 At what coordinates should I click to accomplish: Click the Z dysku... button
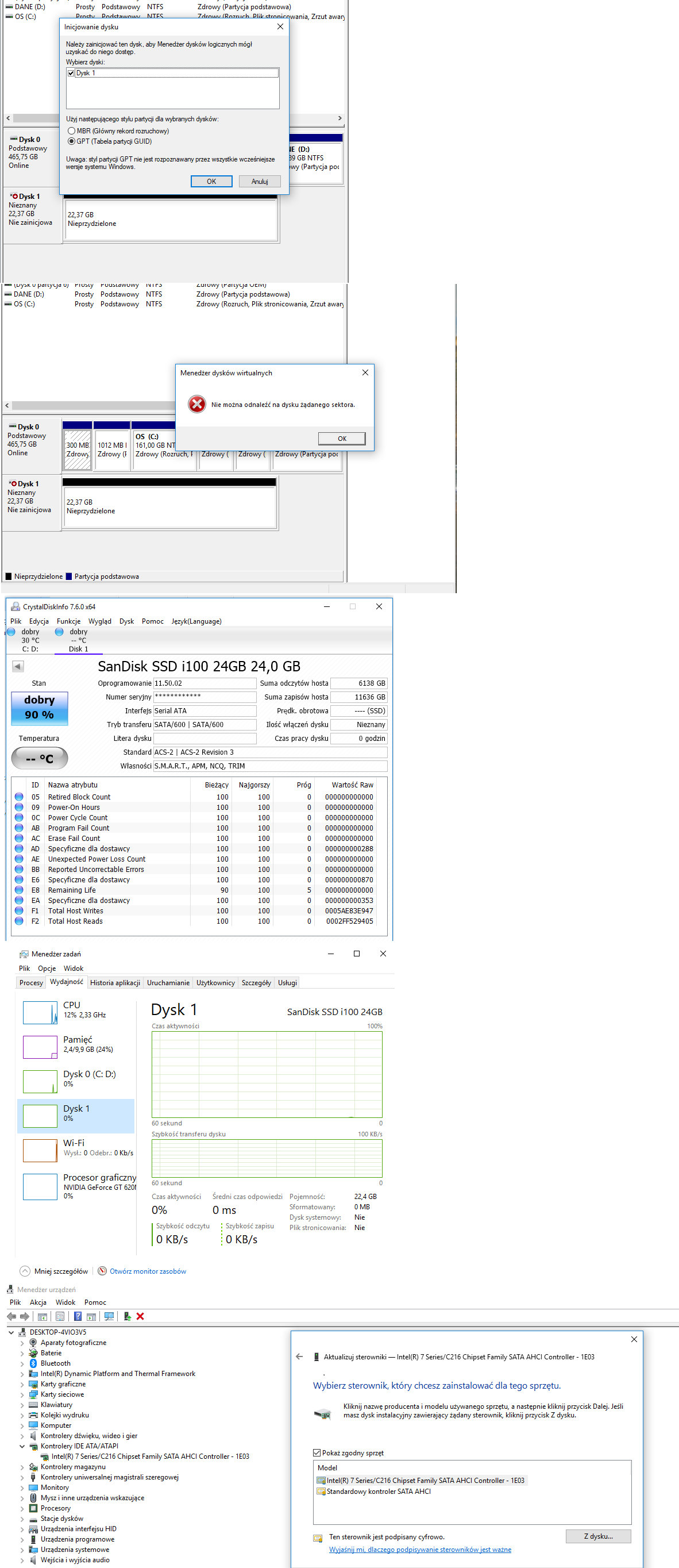click(598, 1536)
